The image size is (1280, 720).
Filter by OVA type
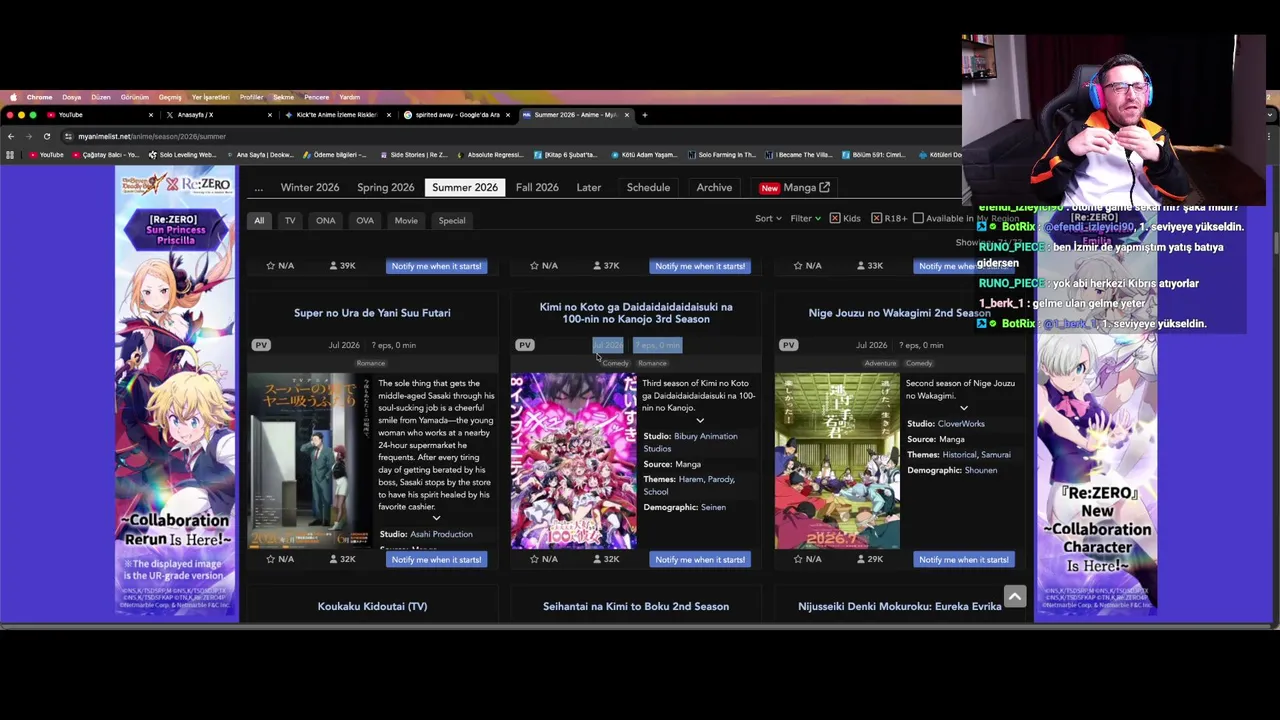[x=365, y=221]
